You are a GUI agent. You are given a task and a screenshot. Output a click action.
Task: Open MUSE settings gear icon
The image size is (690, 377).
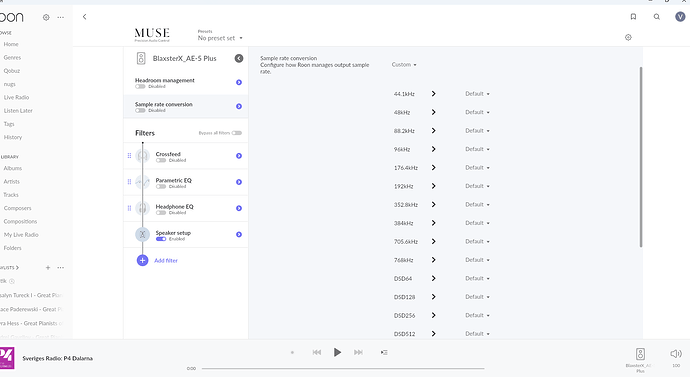point(628,37)
